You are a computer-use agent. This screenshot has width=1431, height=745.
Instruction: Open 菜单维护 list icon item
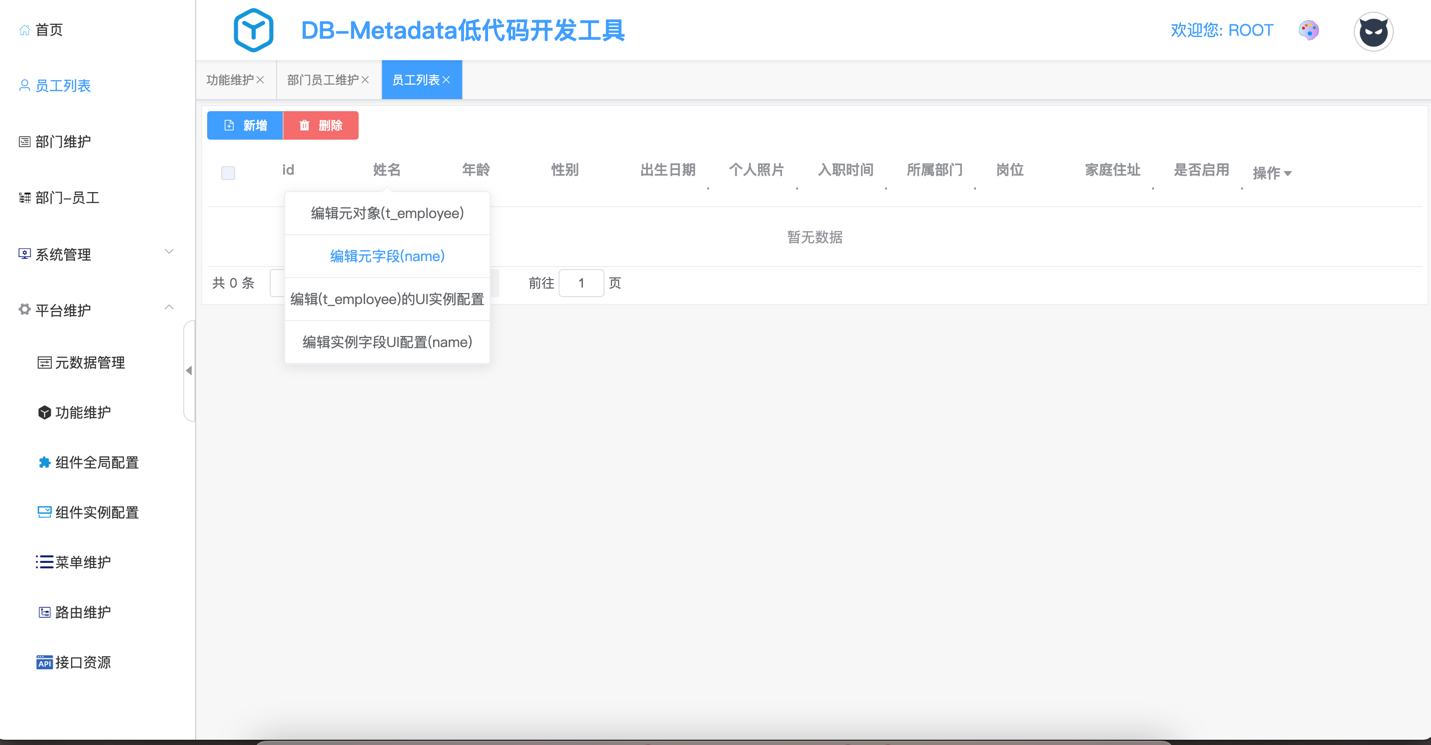tap(82, 562)
